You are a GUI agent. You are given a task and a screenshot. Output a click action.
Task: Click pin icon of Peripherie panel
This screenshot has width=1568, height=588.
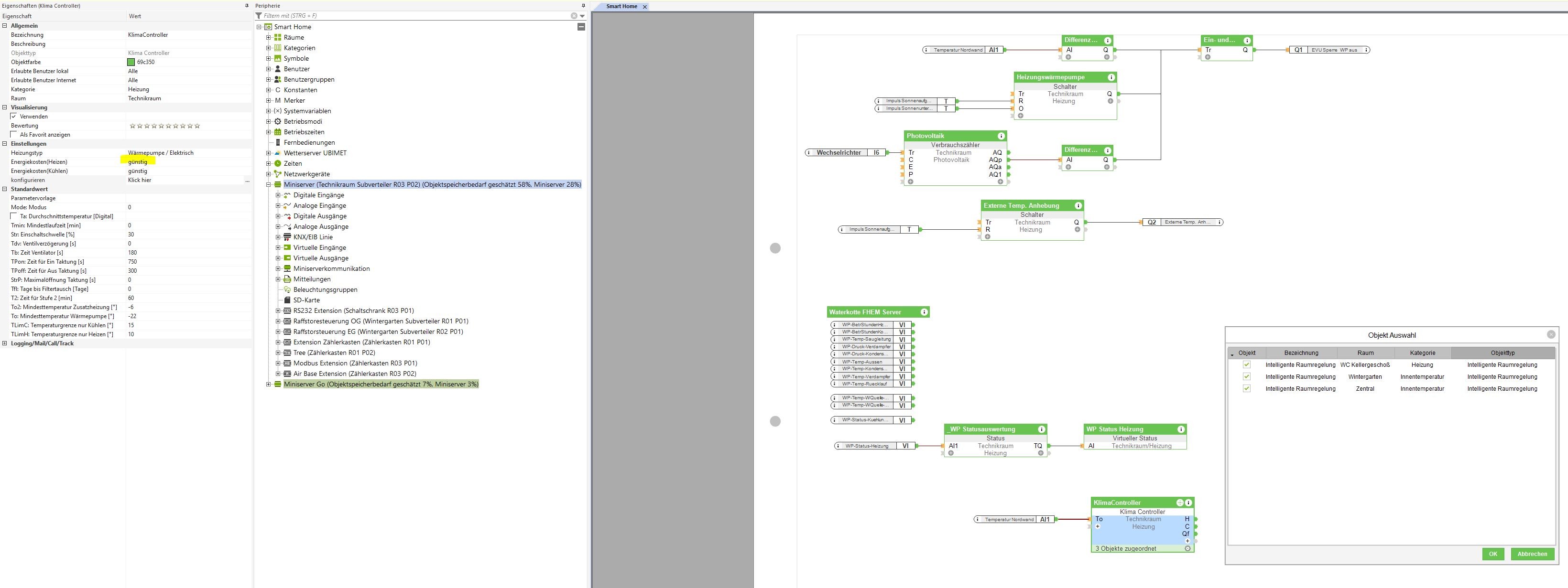coord(583,5)
